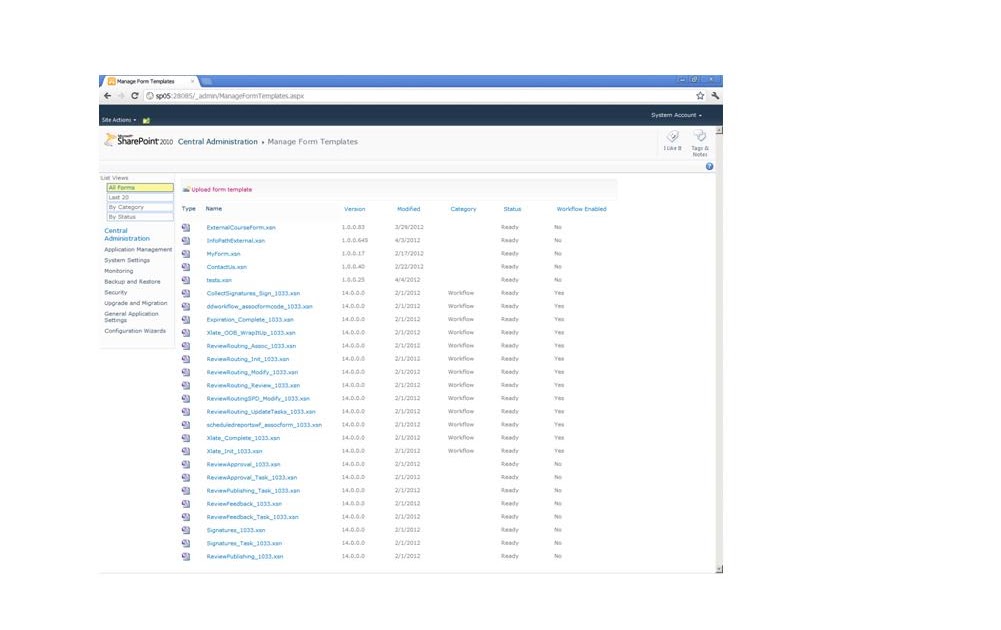The height and width of the screenshot is (630, 1001).
Task: Sort list by Version column header
Action: (354, 209)
